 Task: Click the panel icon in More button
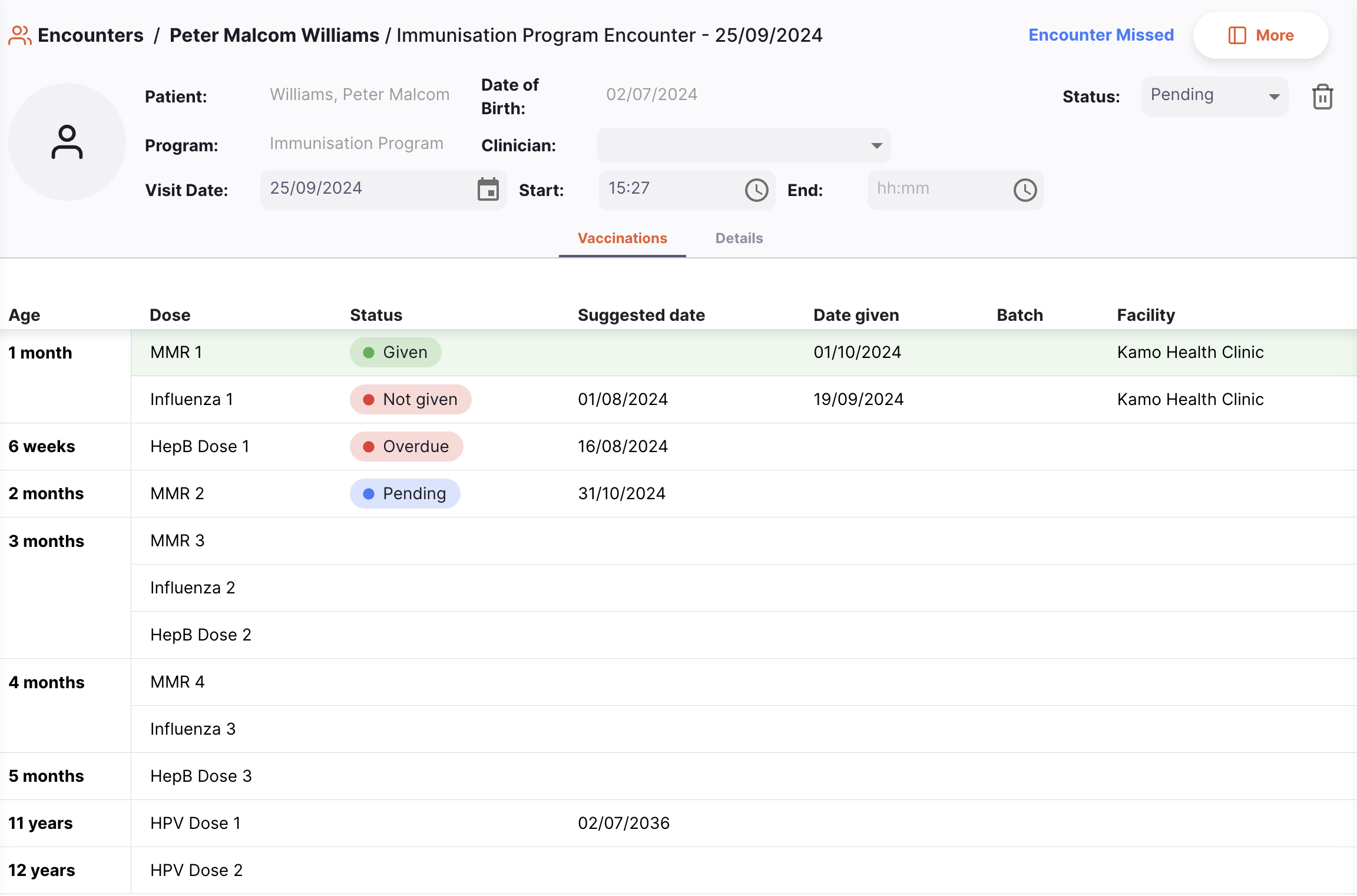(x=1237, y=35)
